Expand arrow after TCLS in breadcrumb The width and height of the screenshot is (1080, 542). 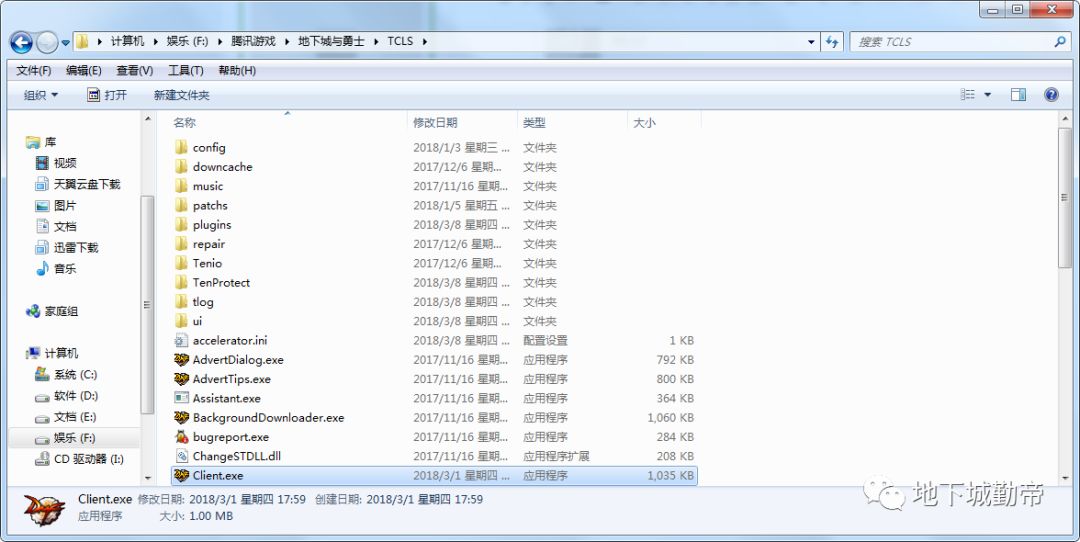click(424, 41)
